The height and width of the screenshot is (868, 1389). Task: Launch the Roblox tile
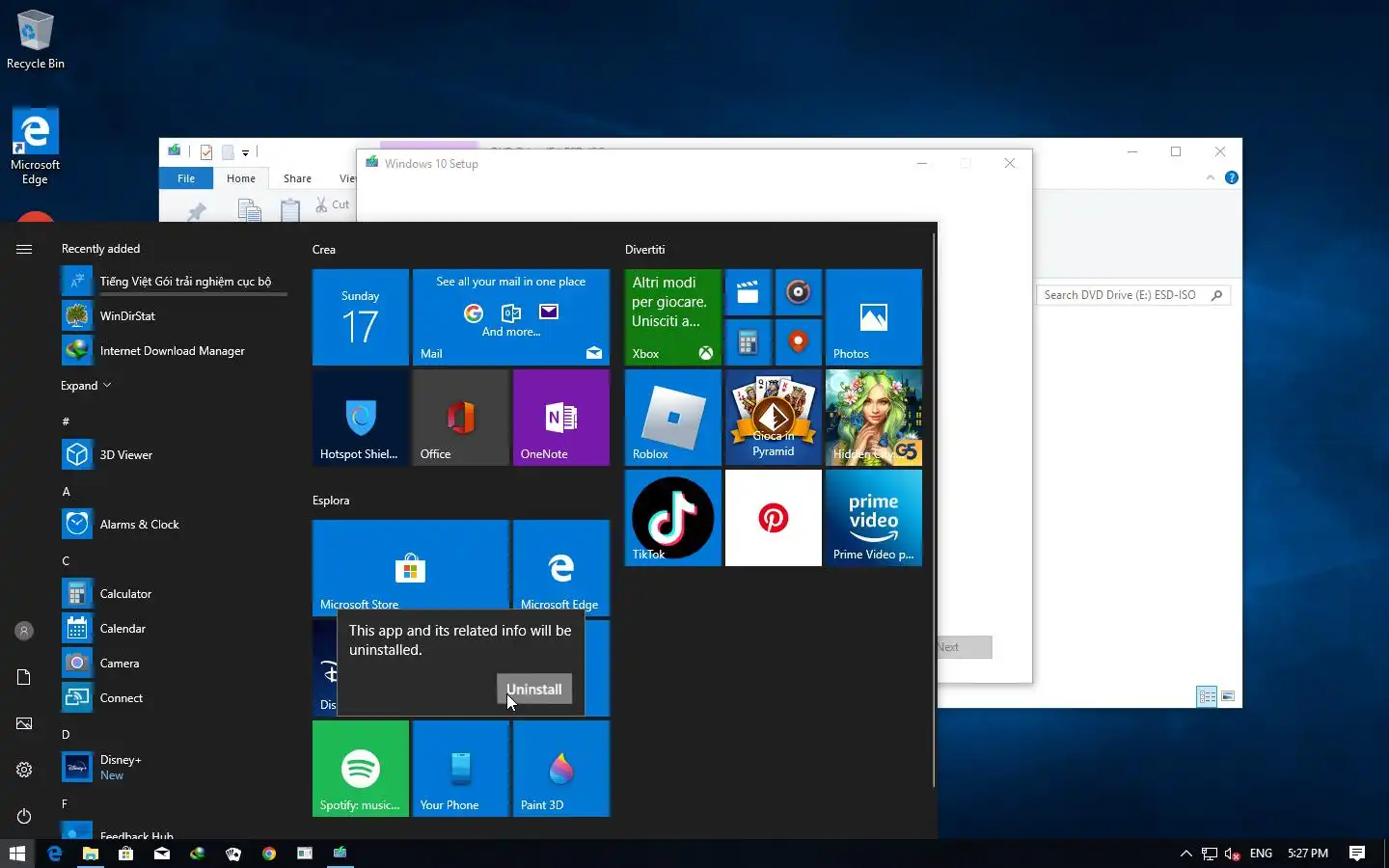pos(673,418)
